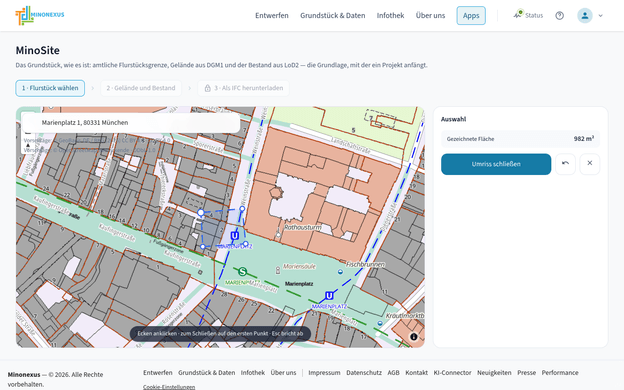Undo the last drawn corner
Image resolution: width=624 pixels, height=390 pixels.
click(x=565, y=164)
